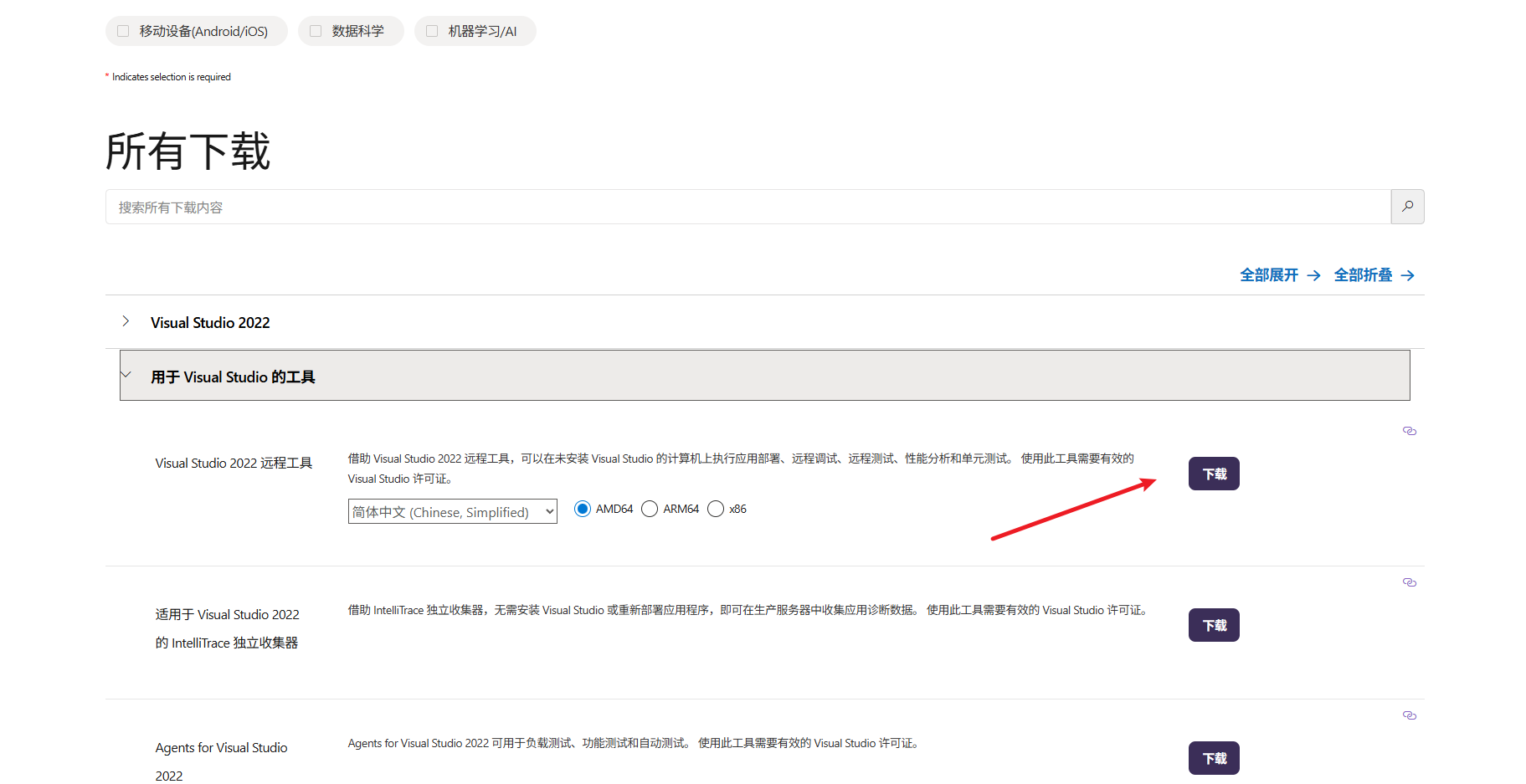
Task: Copy link icon for Remote Tools 2022
Action: (1410, 431)
